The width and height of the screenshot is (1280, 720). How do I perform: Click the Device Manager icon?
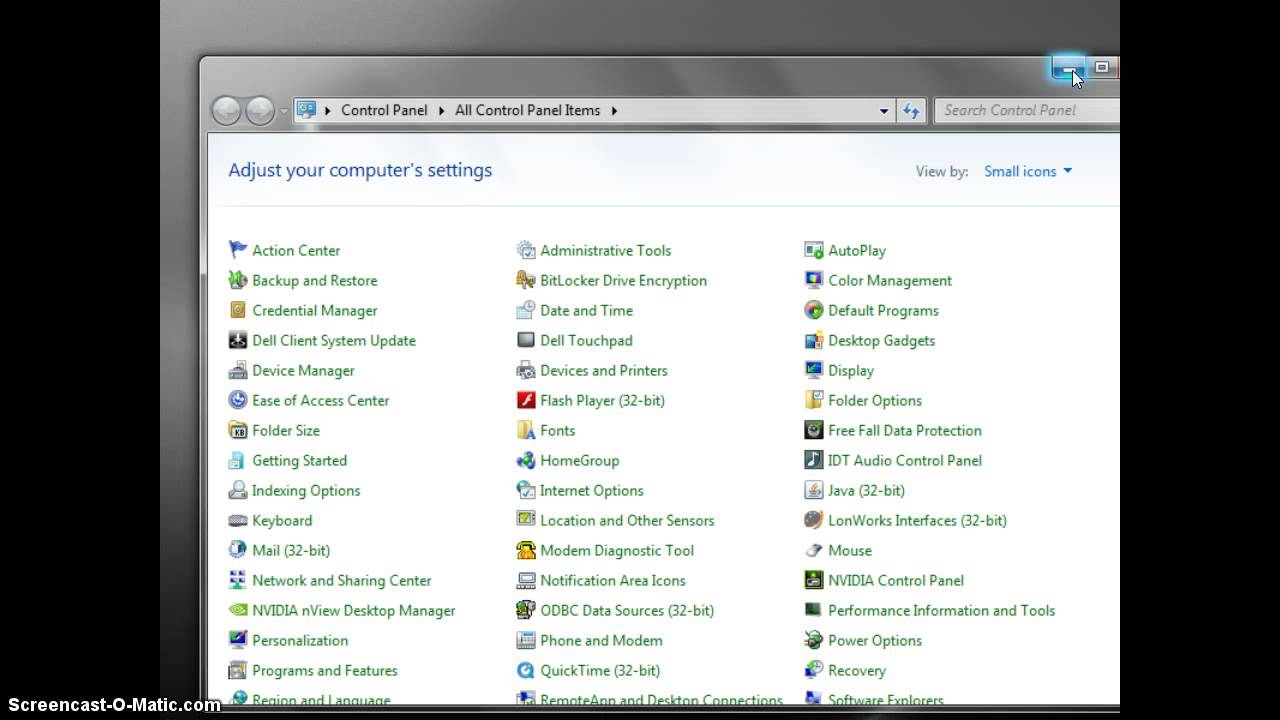tap(237, 370)
